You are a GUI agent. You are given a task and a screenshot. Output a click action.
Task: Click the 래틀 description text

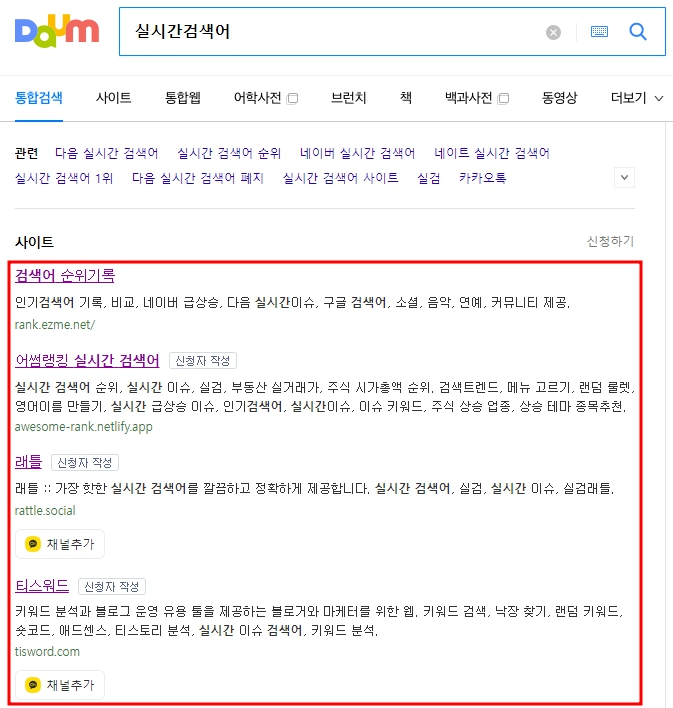(314, 488)
